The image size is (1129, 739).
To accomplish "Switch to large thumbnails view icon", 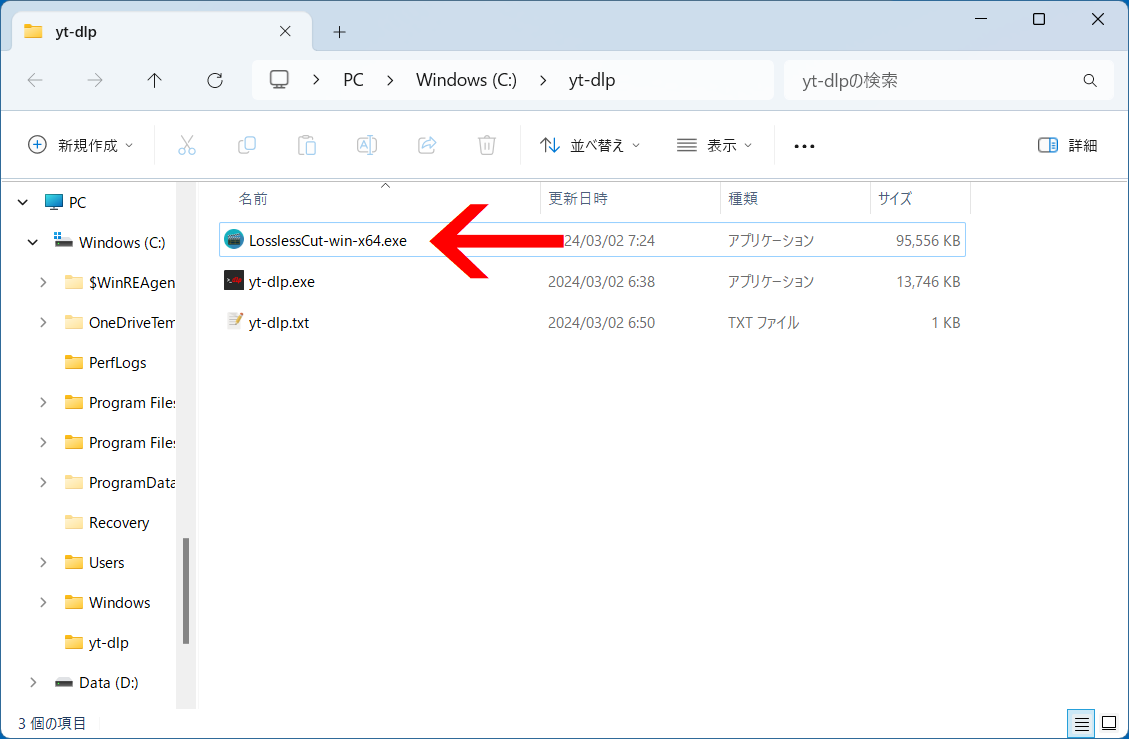I will pos(1110,723).
